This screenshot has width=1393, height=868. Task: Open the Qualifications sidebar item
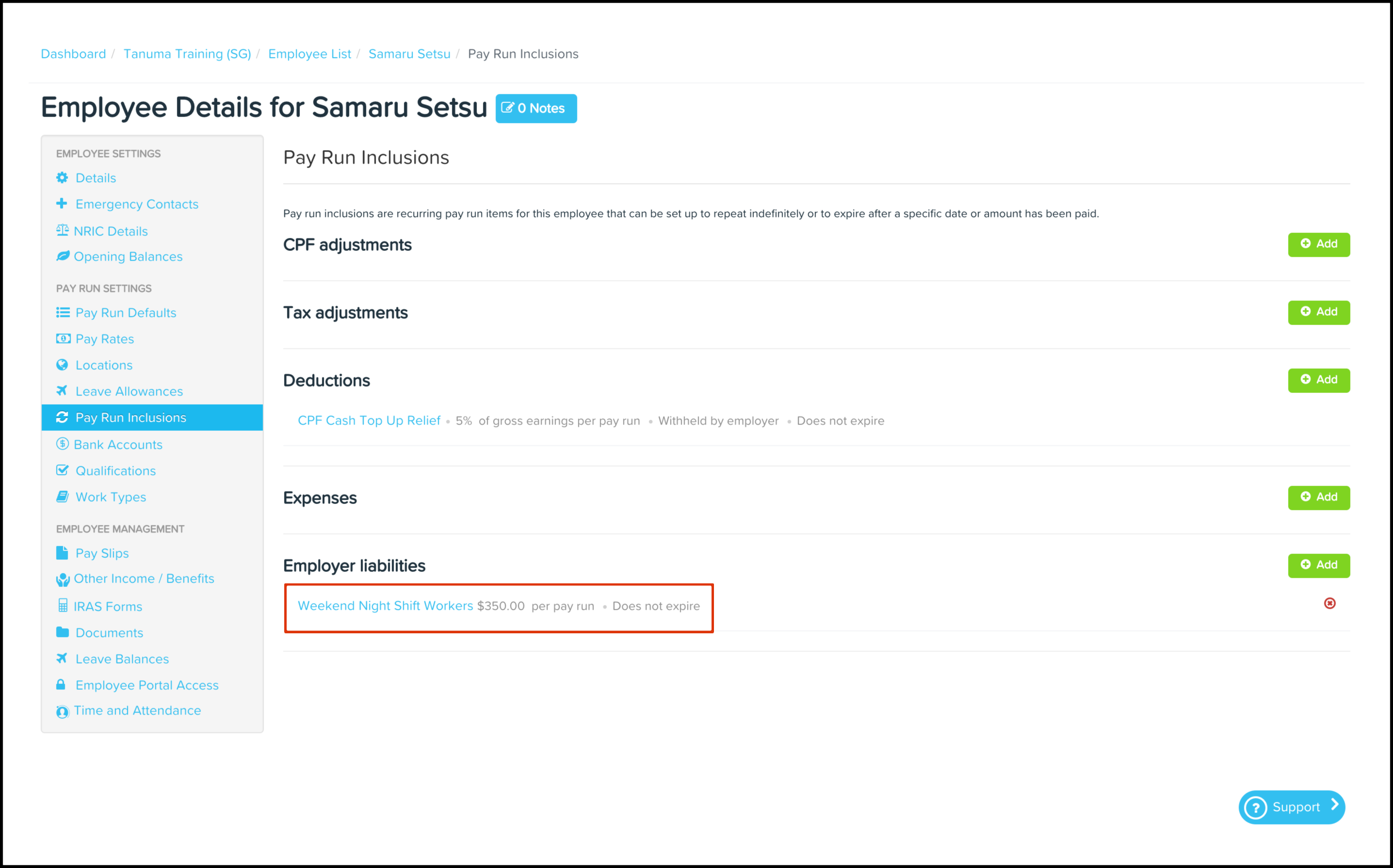[115, 471]
